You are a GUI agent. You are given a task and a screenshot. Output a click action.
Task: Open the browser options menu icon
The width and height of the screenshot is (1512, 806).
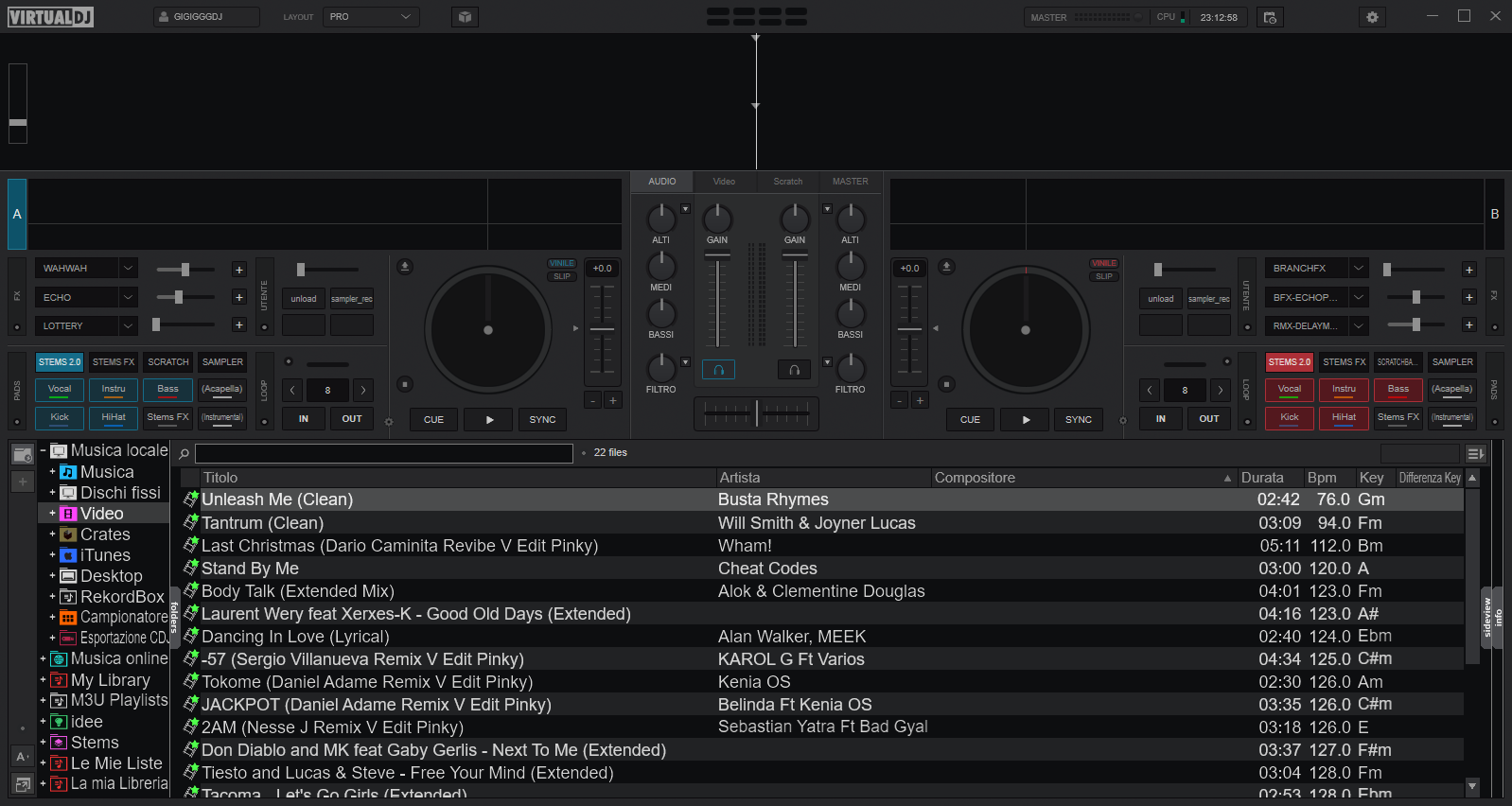(x=1476, y=454)
